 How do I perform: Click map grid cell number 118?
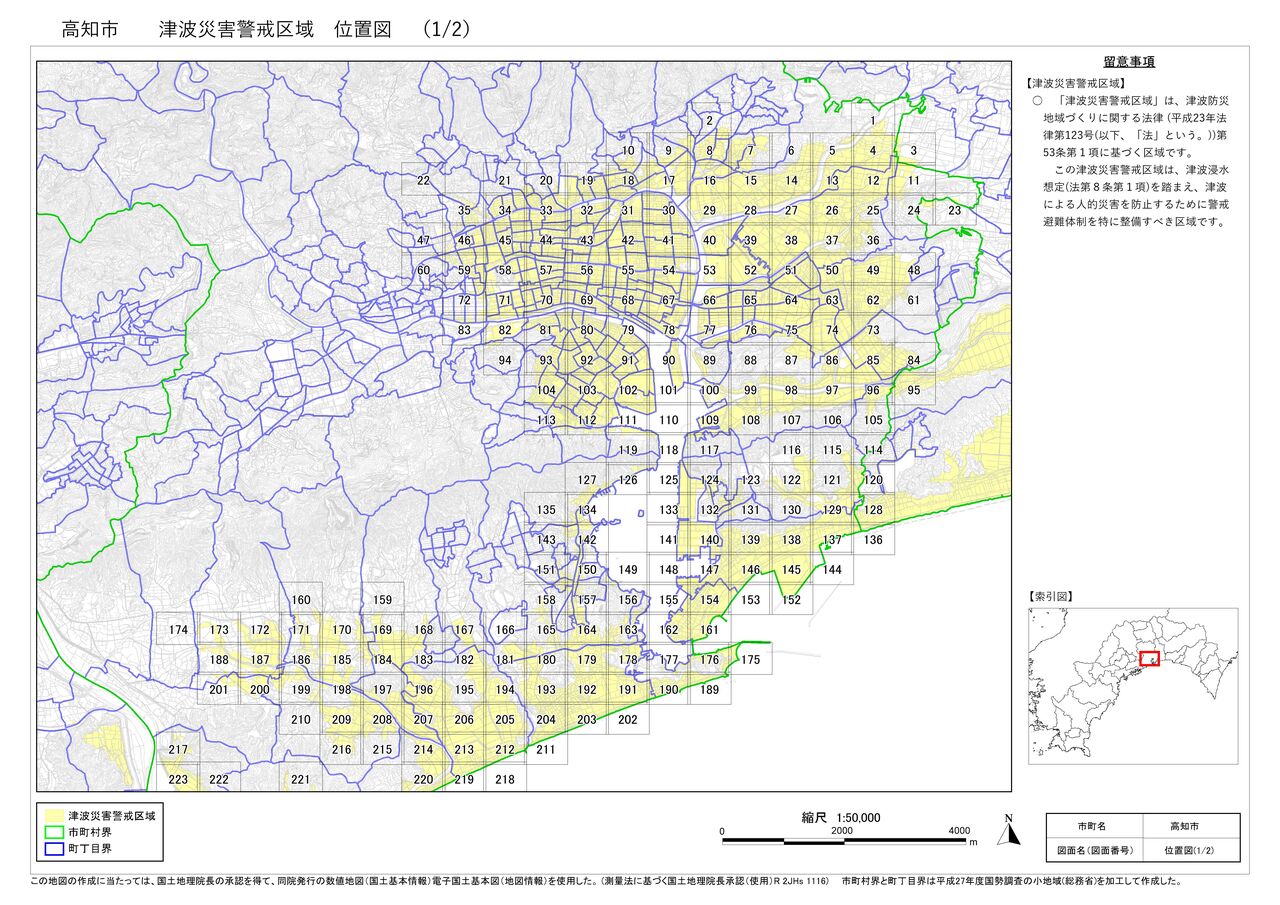click(669, 451)
